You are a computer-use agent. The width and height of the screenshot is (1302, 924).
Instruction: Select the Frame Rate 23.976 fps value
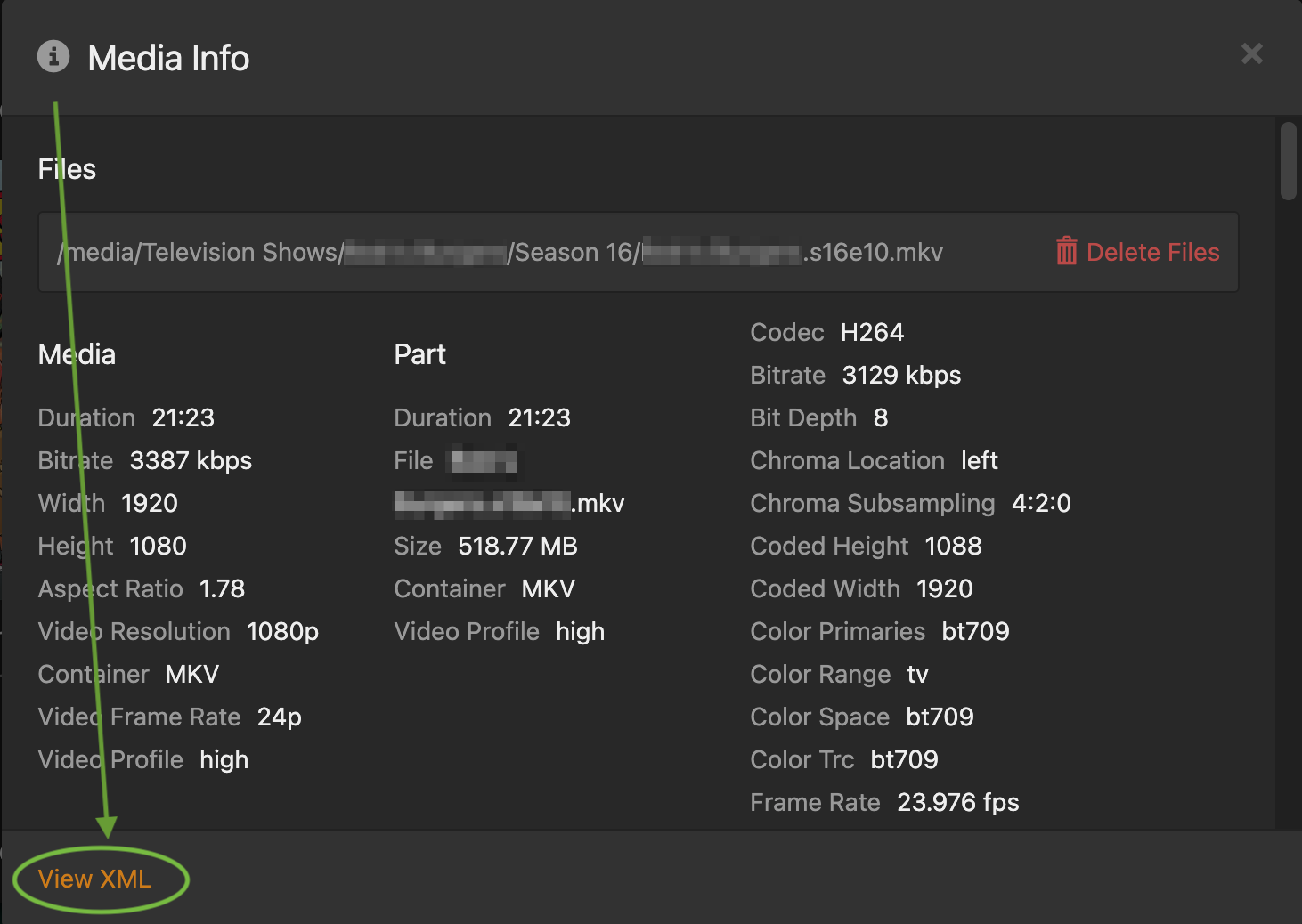point(957,802)
